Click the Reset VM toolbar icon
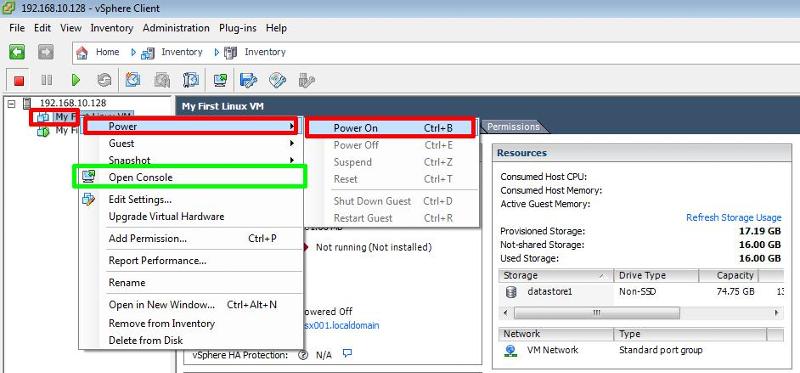 point(104,80)
